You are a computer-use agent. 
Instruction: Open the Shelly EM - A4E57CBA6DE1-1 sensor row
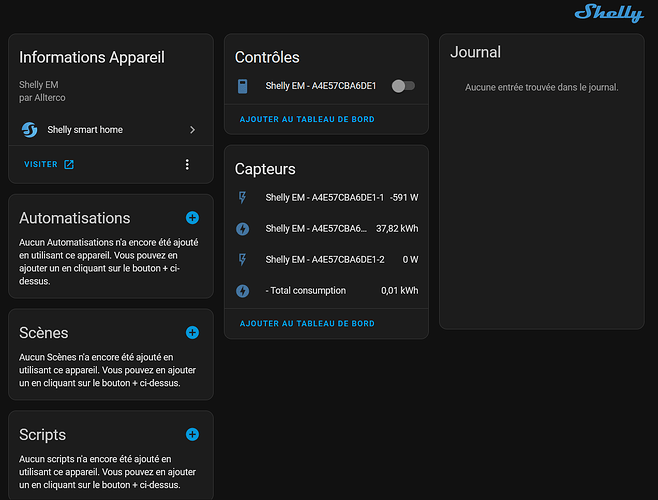[x=326, y=197]
